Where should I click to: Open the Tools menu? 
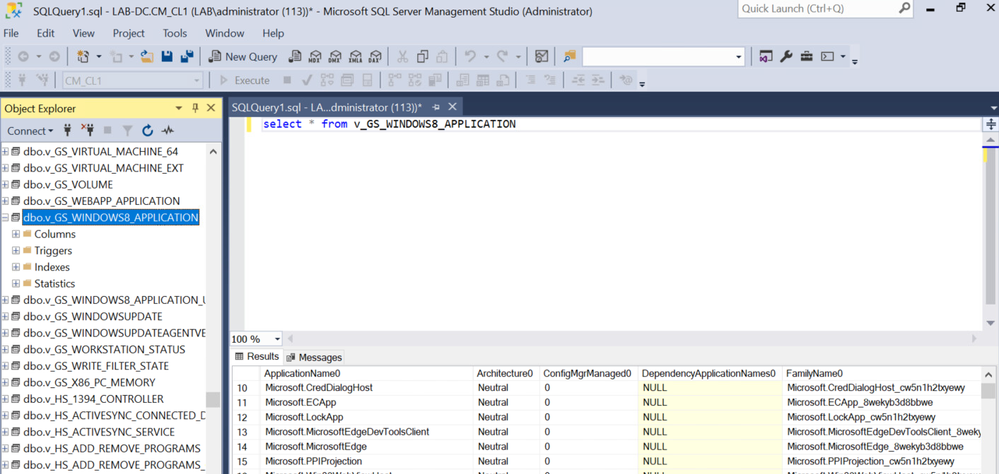[x=175, y=33]
